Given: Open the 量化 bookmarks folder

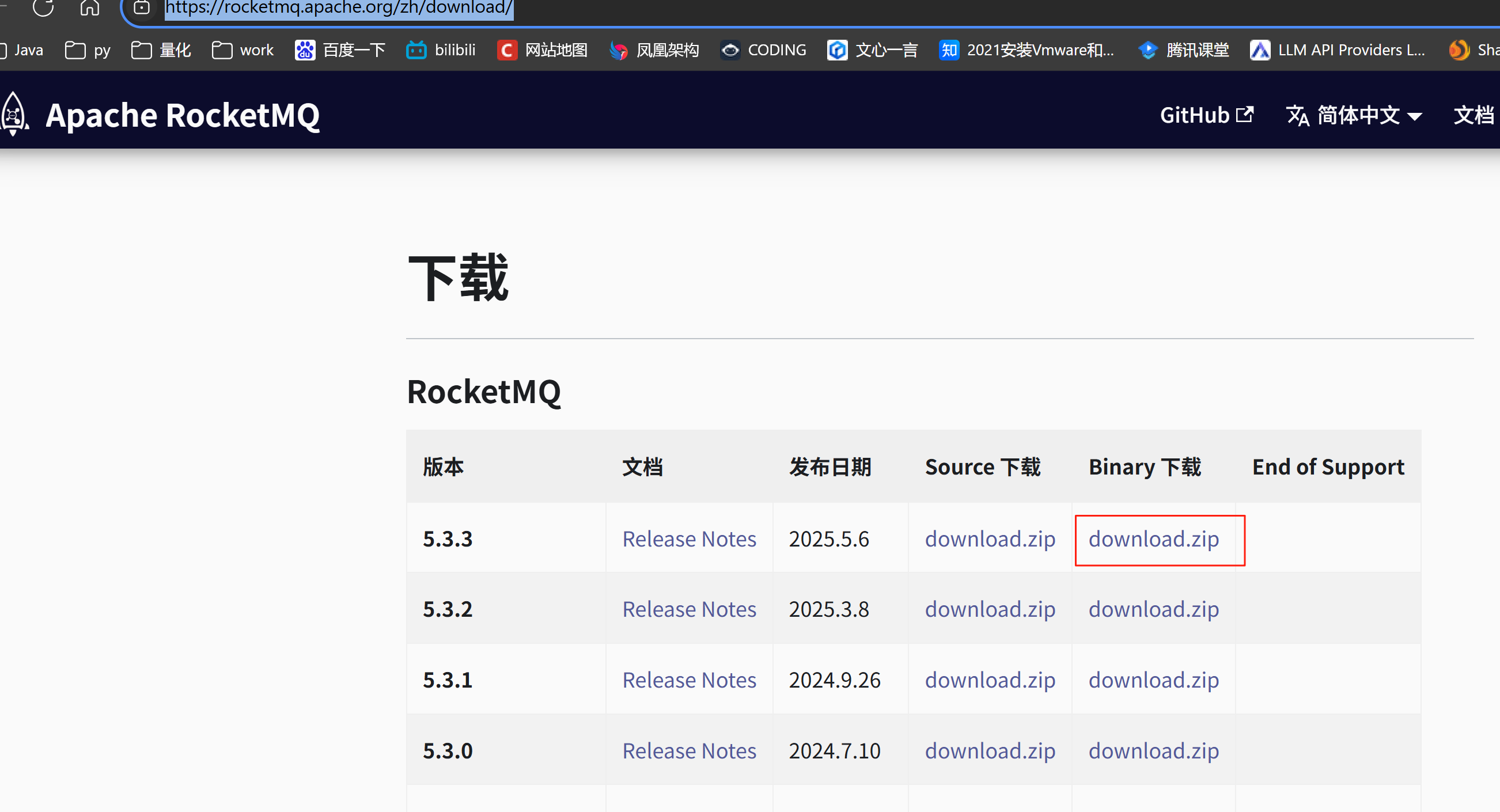Looking at the screenshot, I should tap(161, 50).
